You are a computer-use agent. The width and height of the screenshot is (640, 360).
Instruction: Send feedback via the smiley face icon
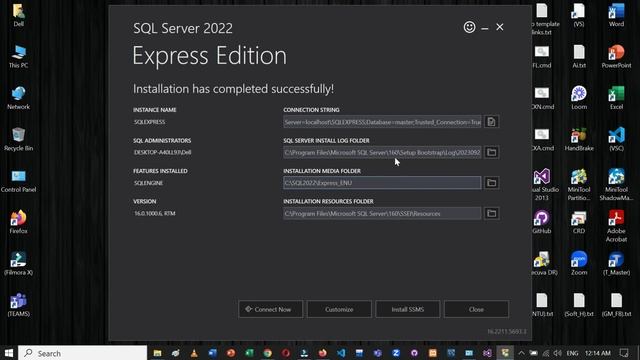469,27
